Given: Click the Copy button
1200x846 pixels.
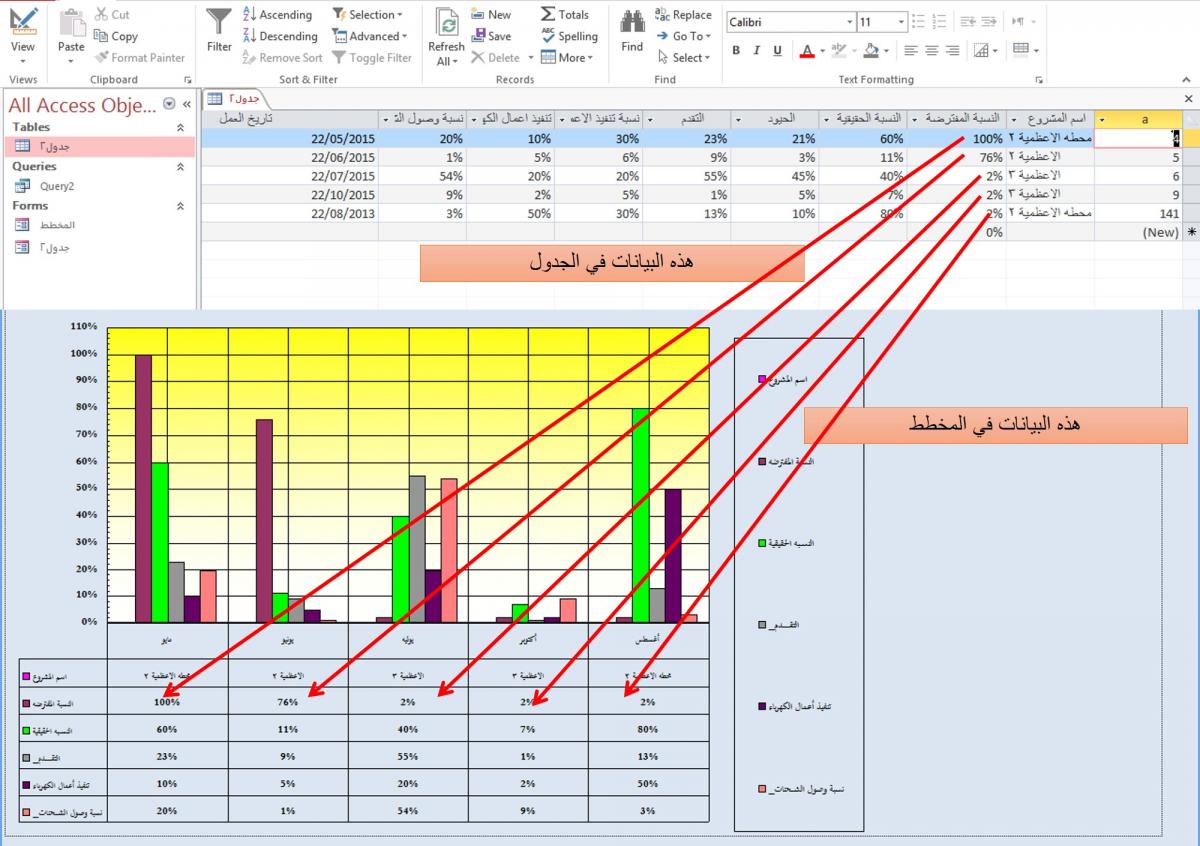Looking at the screenshot, I should 116,36.
